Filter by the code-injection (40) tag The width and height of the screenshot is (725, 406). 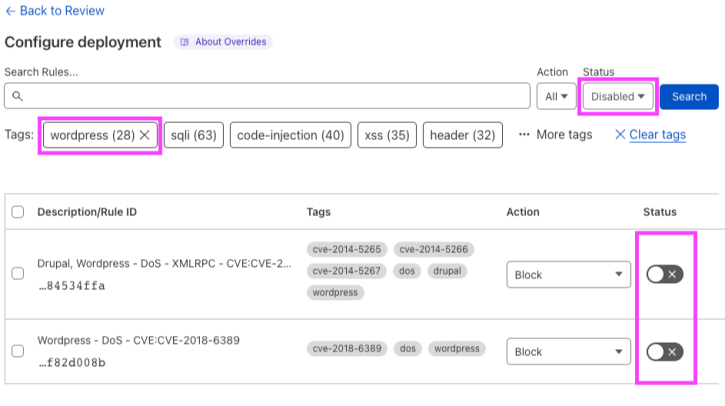[290, 135]
